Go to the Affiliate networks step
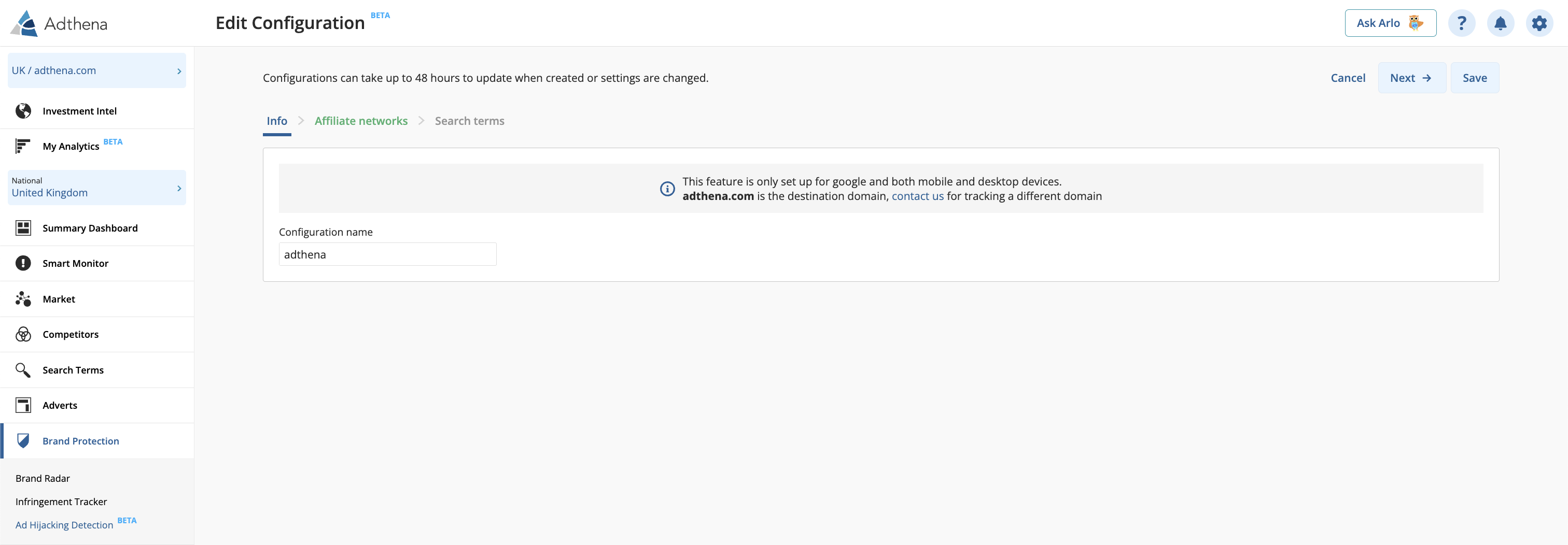Screen dimensions: 1568x545 [361, 121]
